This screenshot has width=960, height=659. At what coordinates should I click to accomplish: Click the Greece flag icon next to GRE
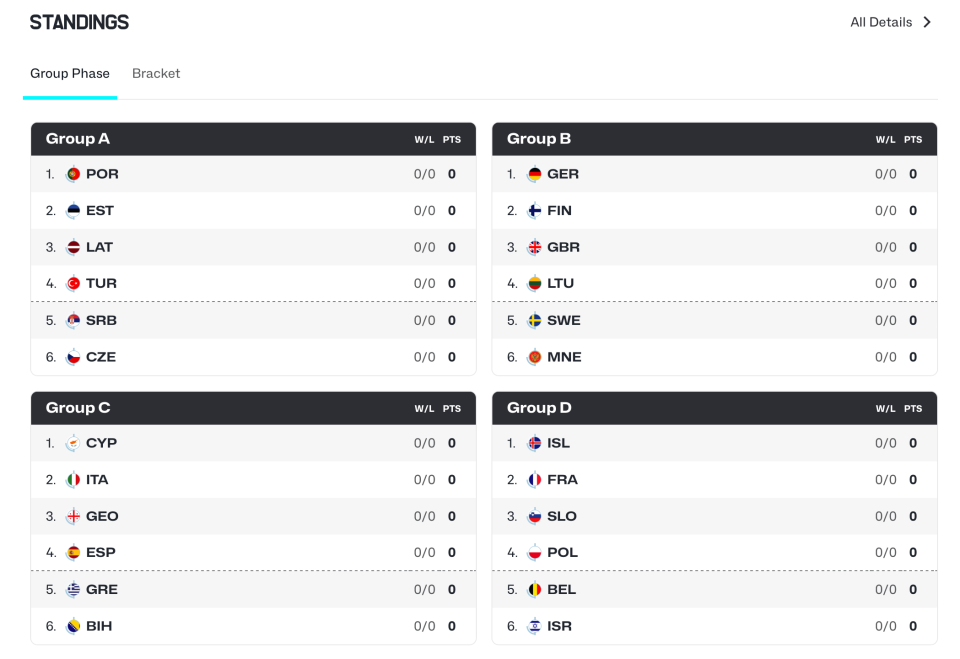click(x=73, y=589)
